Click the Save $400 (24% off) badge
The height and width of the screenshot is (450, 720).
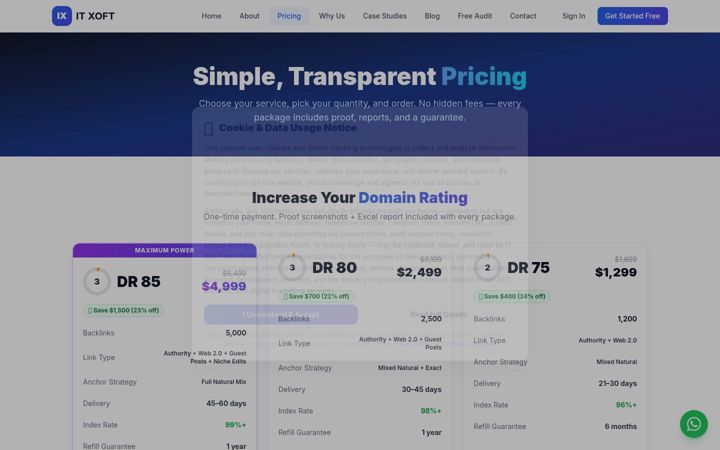pyautogui.click(x=512, y=296)
